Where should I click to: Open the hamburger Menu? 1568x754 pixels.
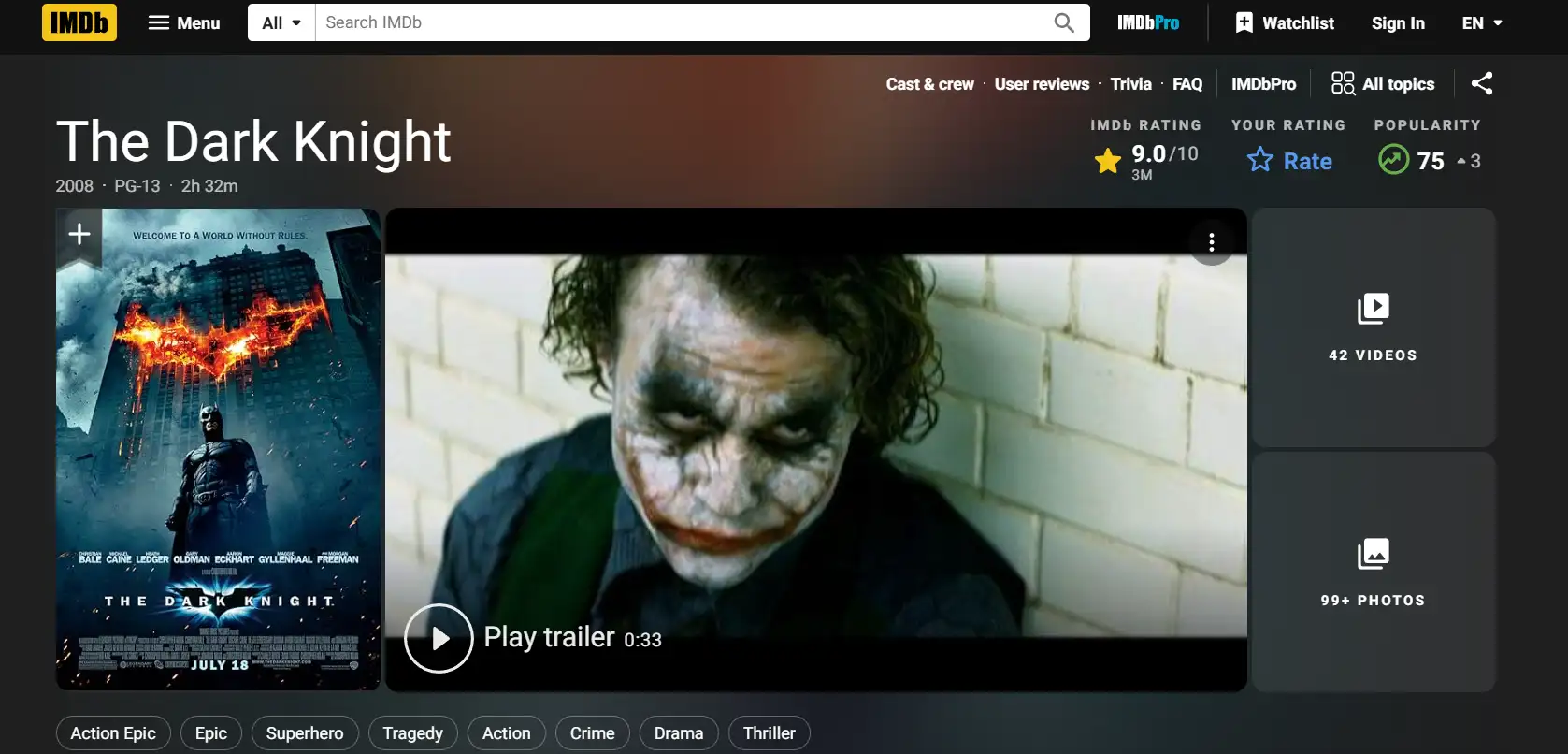184,22
